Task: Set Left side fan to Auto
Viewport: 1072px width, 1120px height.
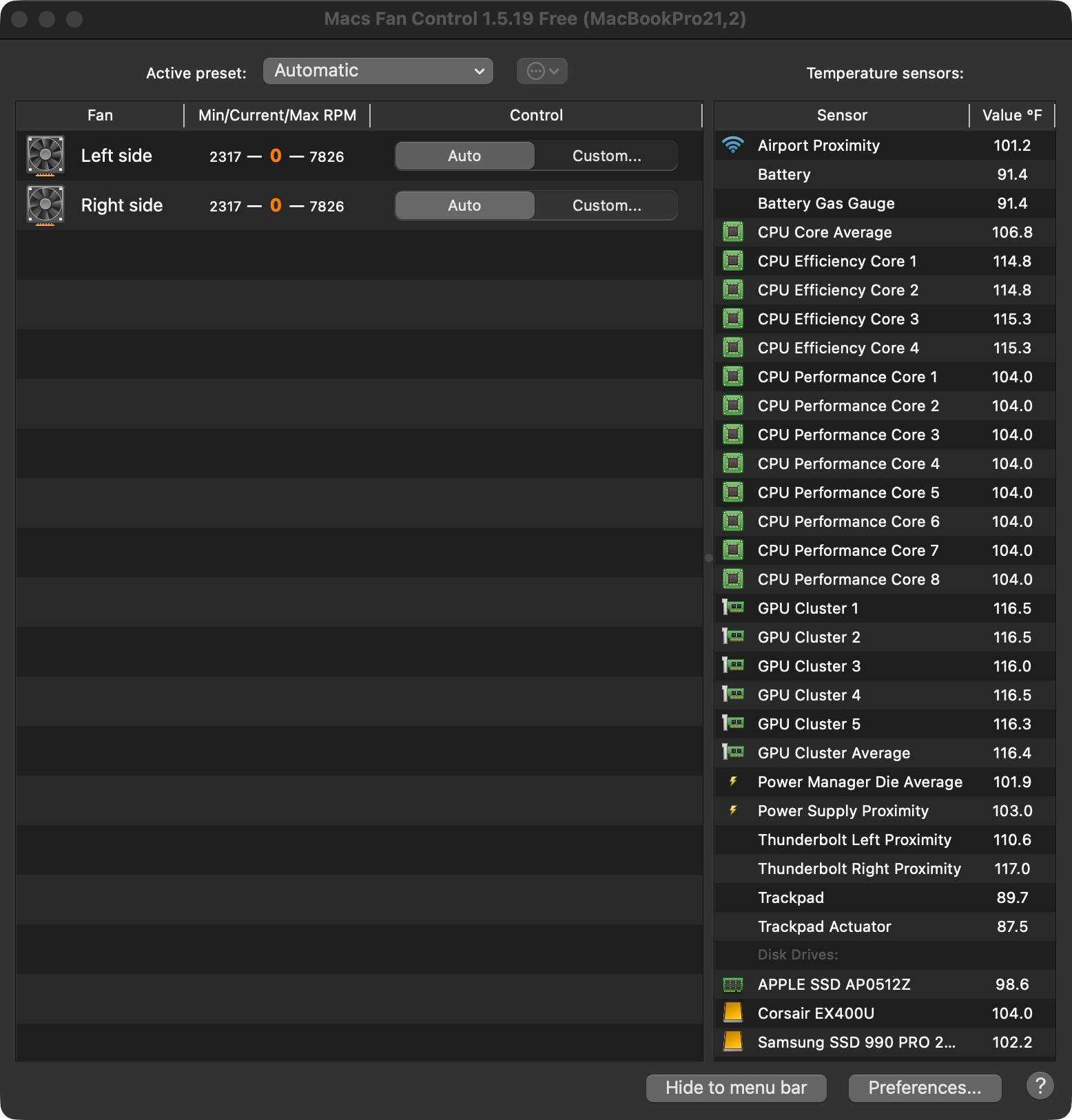Action: point(464,156)
